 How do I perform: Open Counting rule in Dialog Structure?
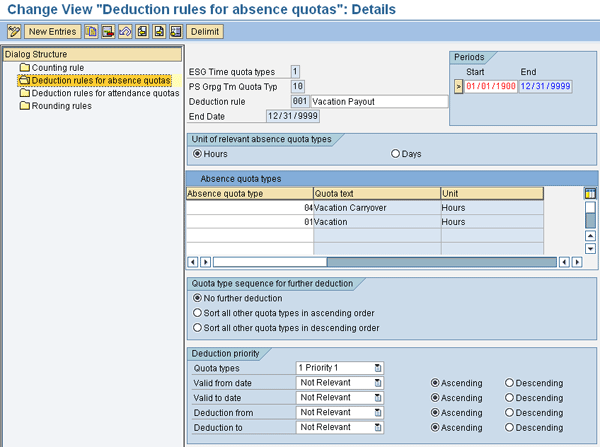click(58, 68)
